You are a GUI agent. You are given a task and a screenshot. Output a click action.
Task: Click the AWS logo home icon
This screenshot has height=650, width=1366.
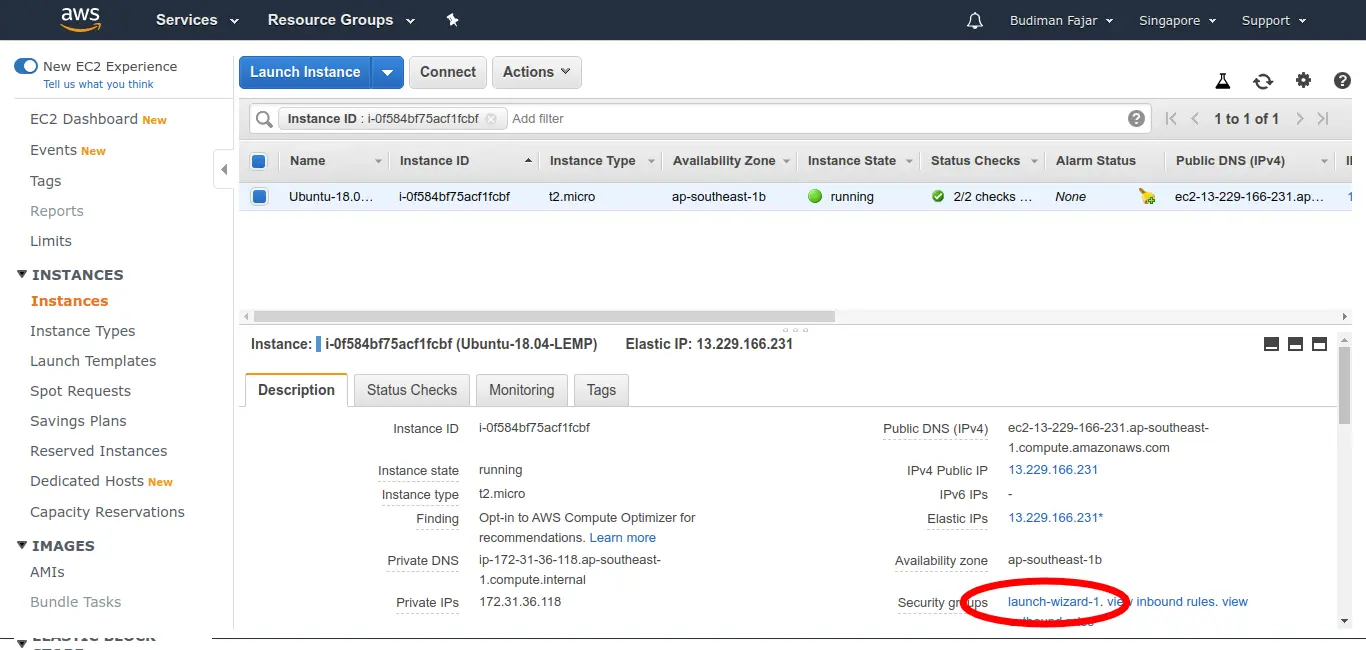coord(80,19)
